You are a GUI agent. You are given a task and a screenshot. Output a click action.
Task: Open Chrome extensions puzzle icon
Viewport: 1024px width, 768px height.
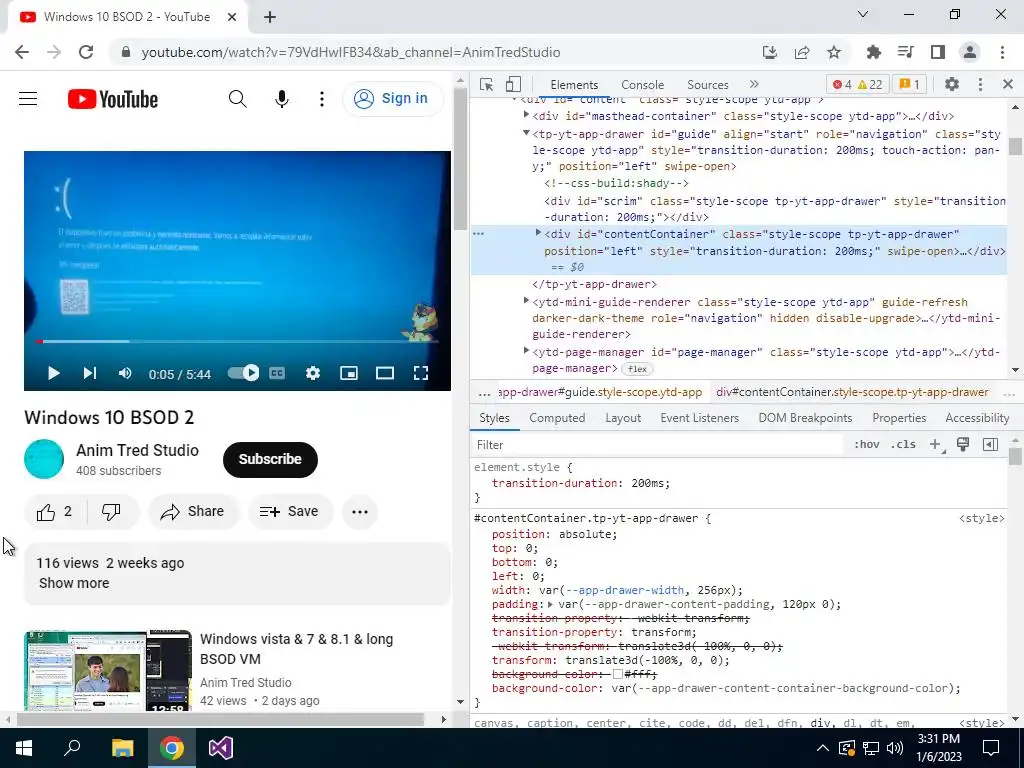(x=873, y=52)
